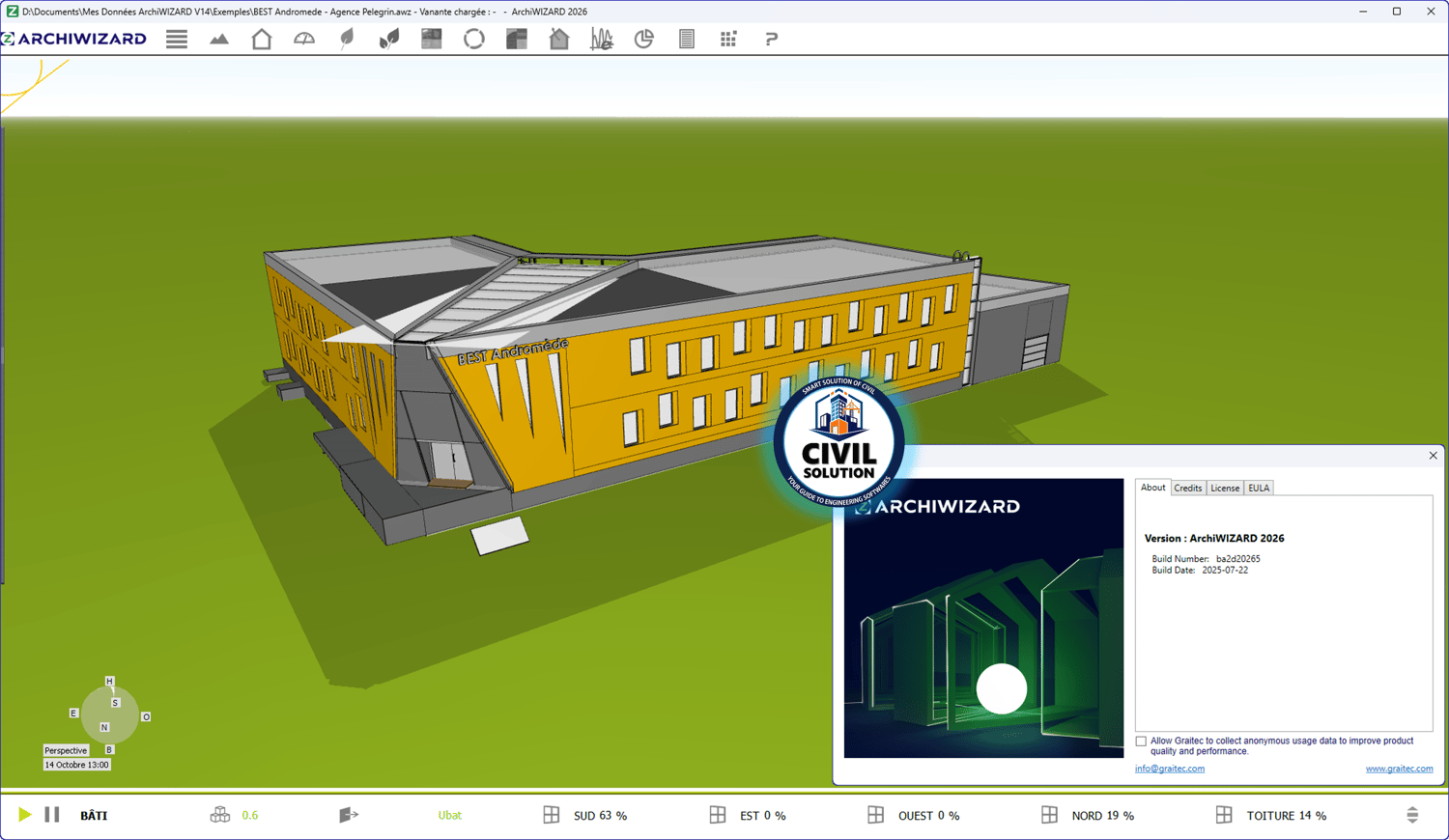1449x840 pixels.
Task: Open the grid of modules icon
Action: tap(728, 39)
